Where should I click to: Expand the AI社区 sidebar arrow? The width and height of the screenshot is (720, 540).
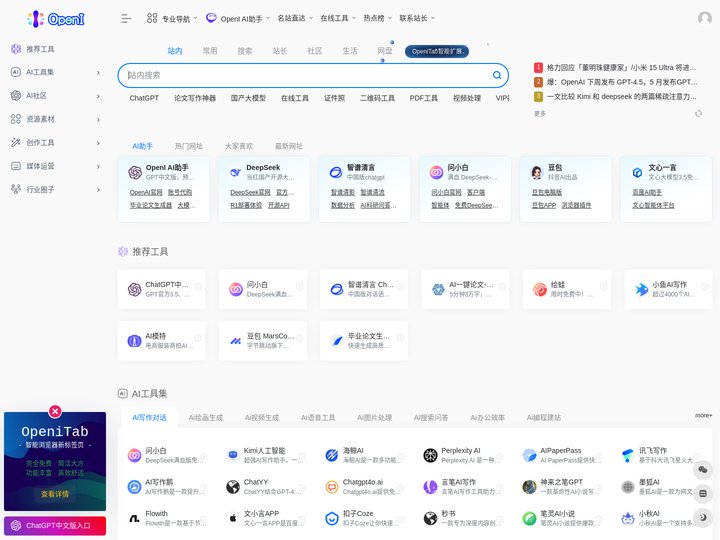click(98, 96)
